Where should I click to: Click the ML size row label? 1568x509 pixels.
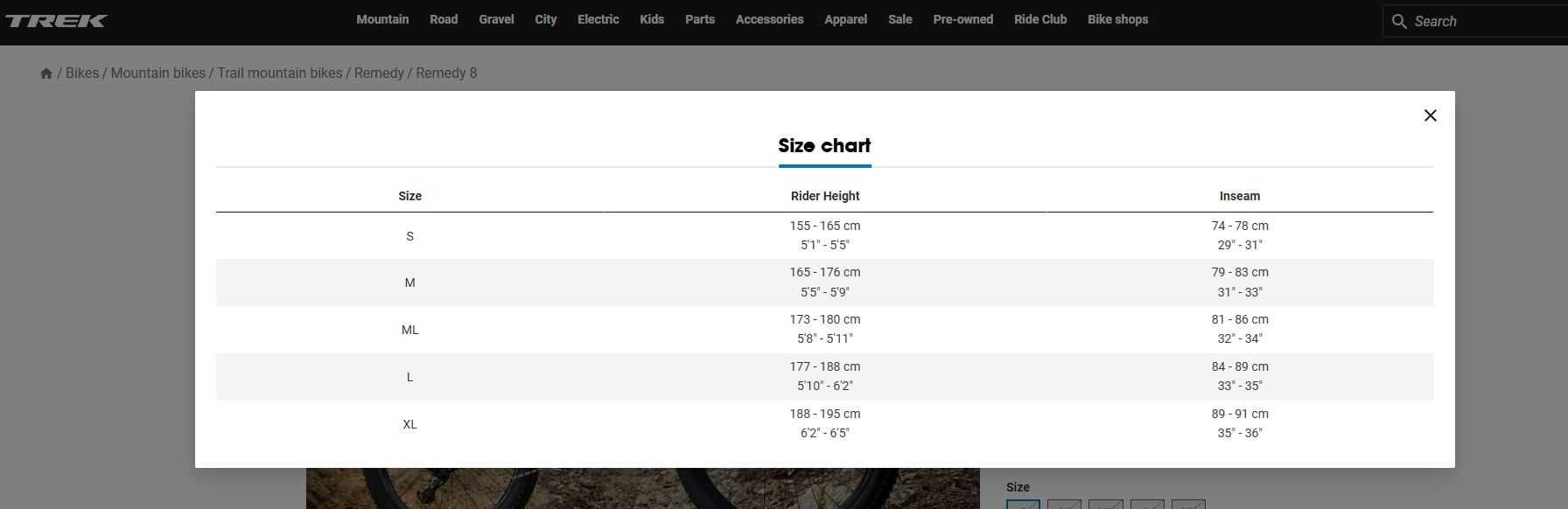tap(409, 330)
